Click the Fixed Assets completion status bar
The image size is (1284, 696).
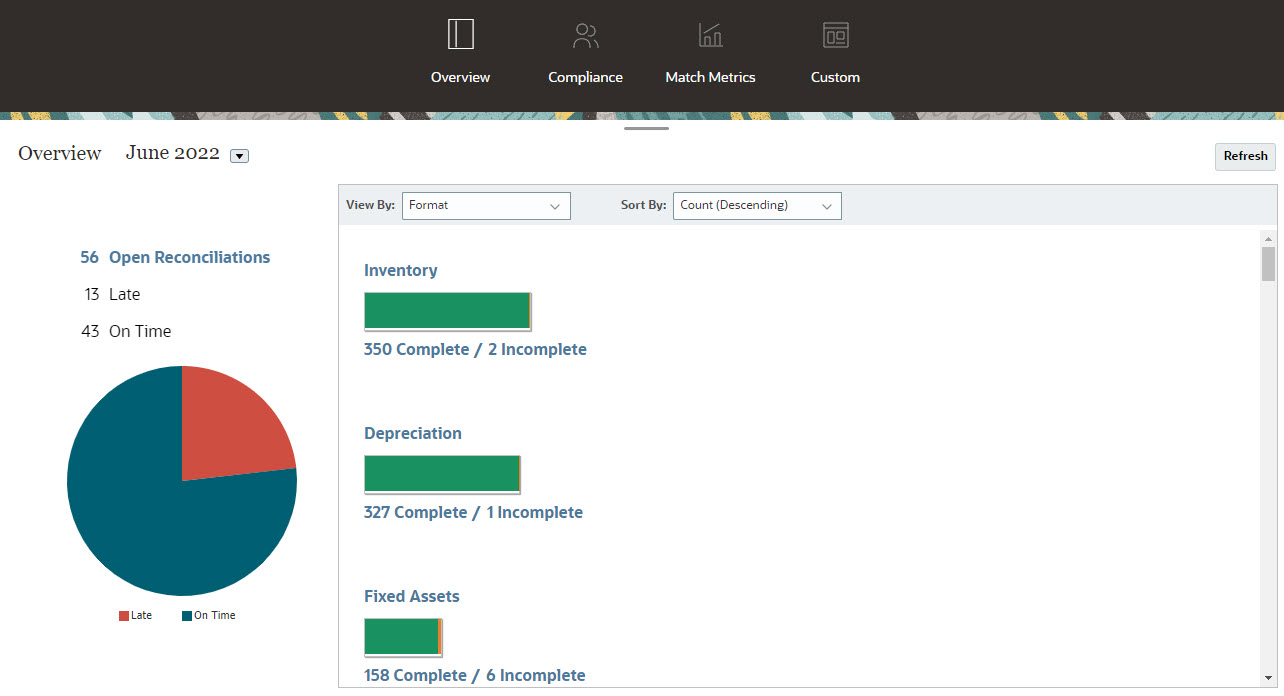tap(402, 636)
